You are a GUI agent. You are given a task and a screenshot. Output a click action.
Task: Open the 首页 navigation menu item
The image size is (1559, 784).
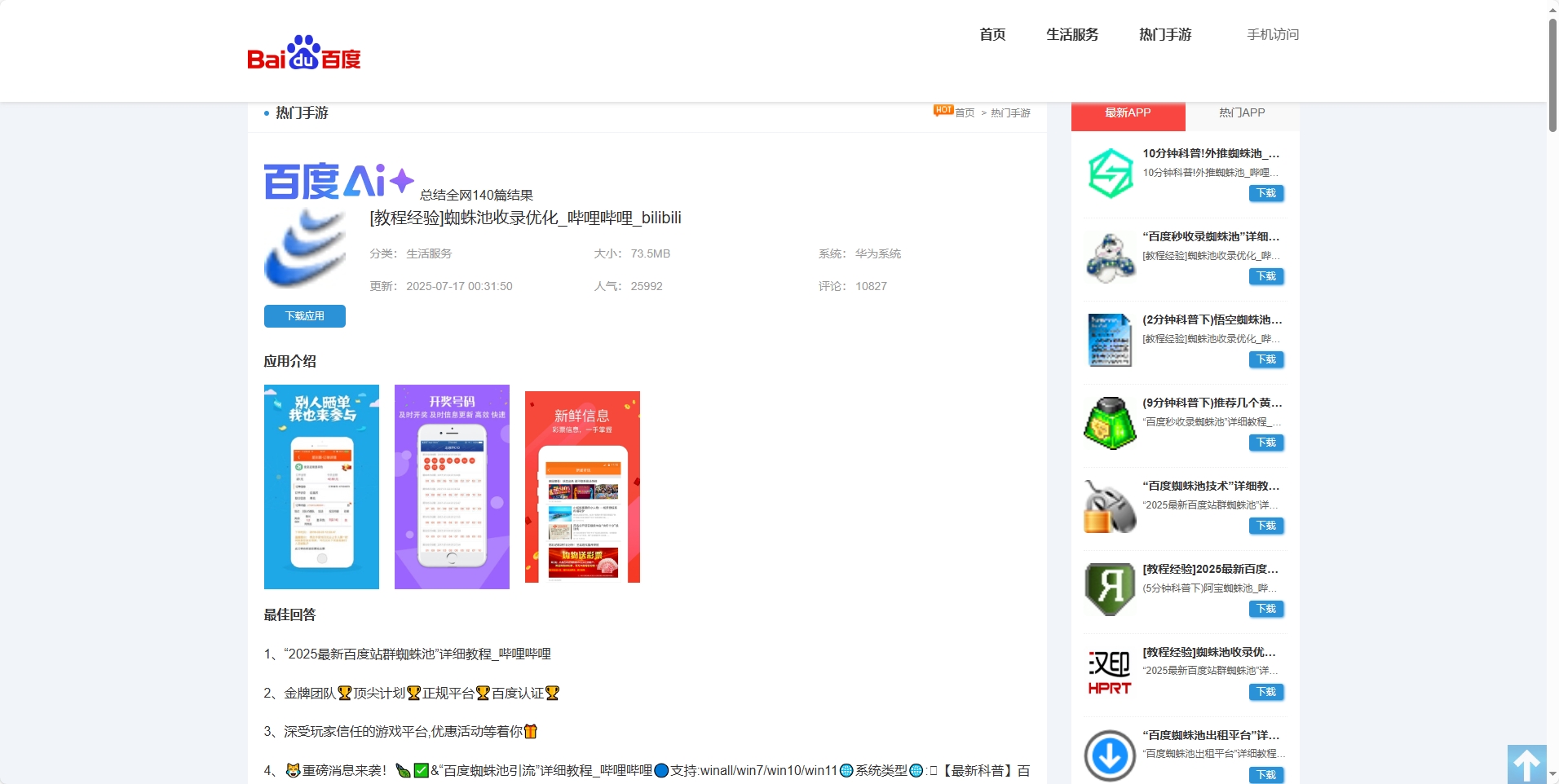coord(992,34)
